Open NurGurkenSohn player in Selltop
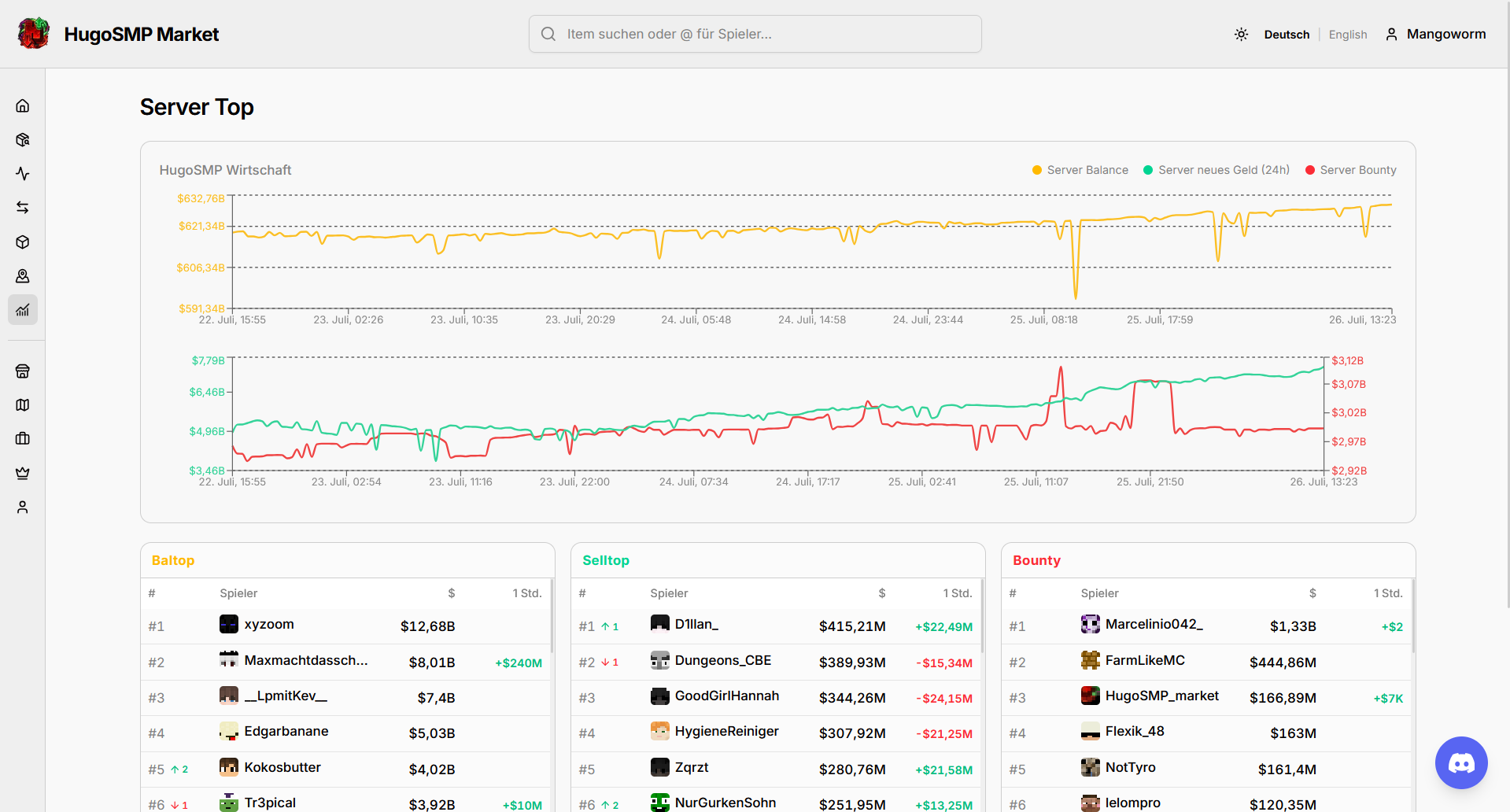The height and width of the screenshot is (812, 1510). (725, 803)
